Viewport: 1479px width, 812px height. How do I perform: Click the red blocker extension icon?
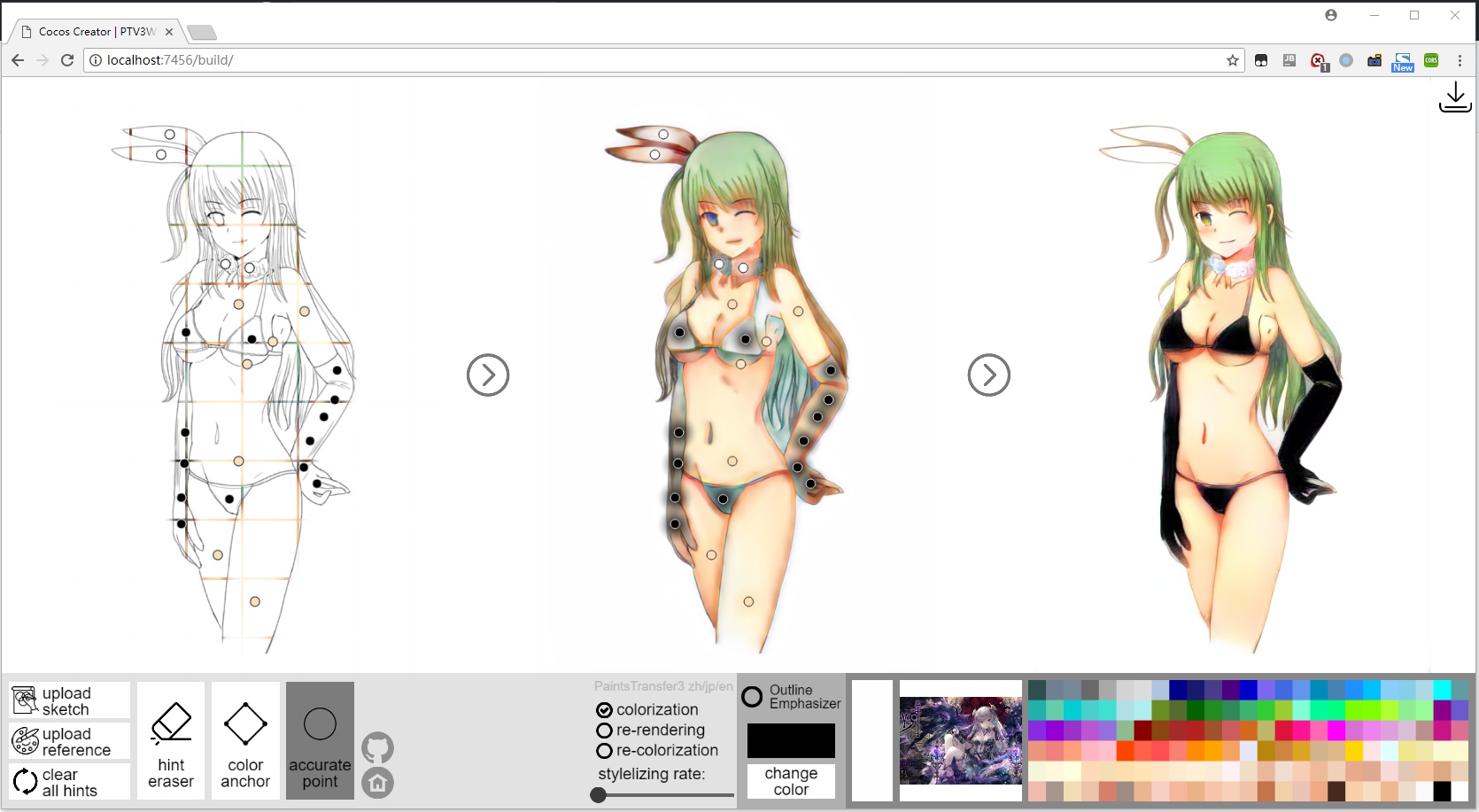pyautogui.click(x=1319, y=61)
